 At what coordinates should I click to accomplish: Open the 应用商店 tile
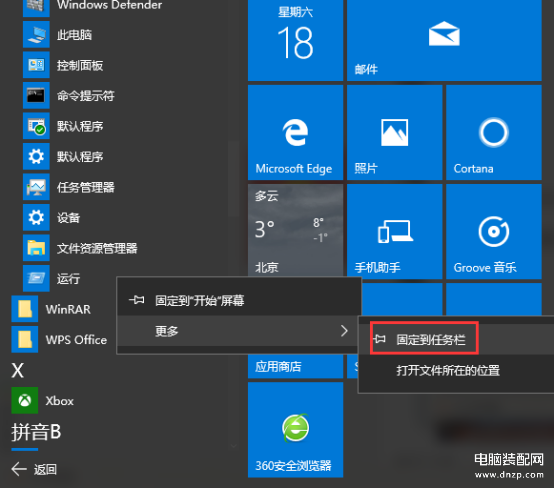(295, 366)
